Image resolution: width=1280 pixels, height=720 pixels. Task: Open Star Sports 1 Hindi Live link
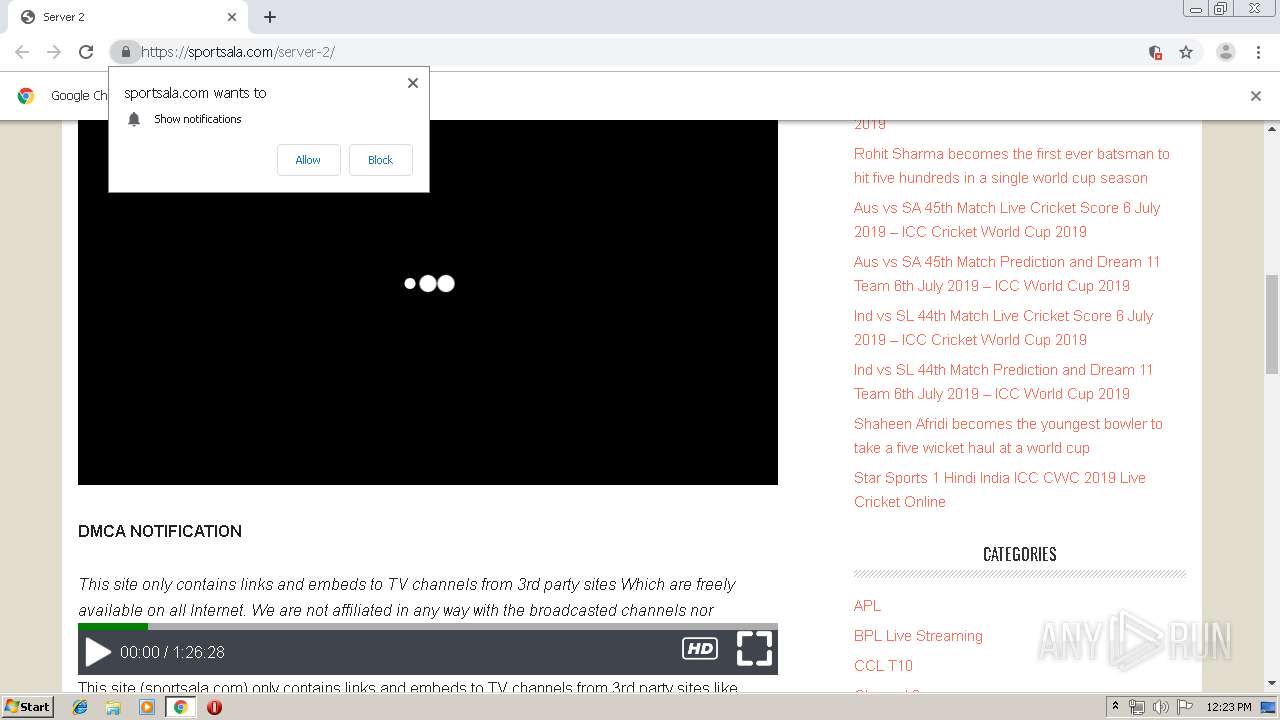point(1000,490)
